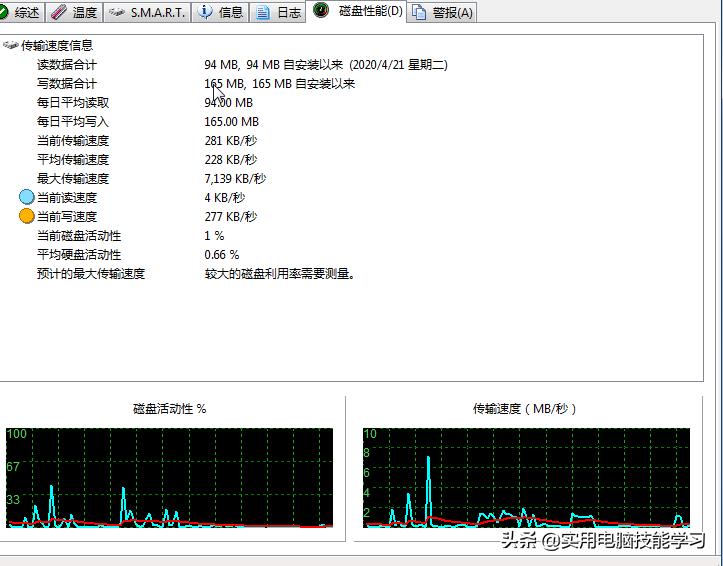Click the orange 当前写速度 color circle

[27, 216]
